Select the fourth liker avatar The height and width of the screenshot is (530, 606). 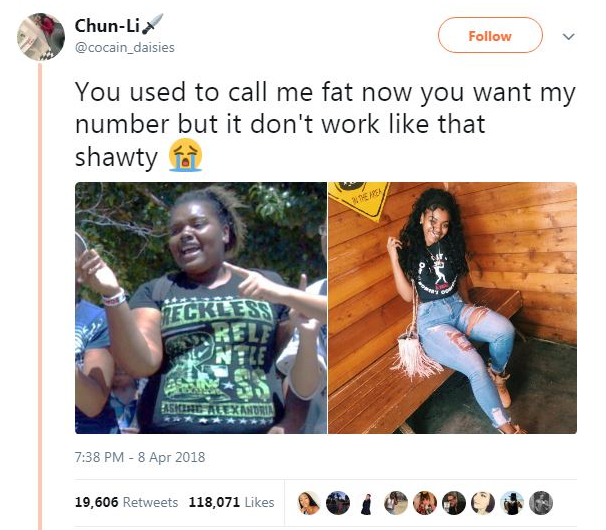[396, 503]
